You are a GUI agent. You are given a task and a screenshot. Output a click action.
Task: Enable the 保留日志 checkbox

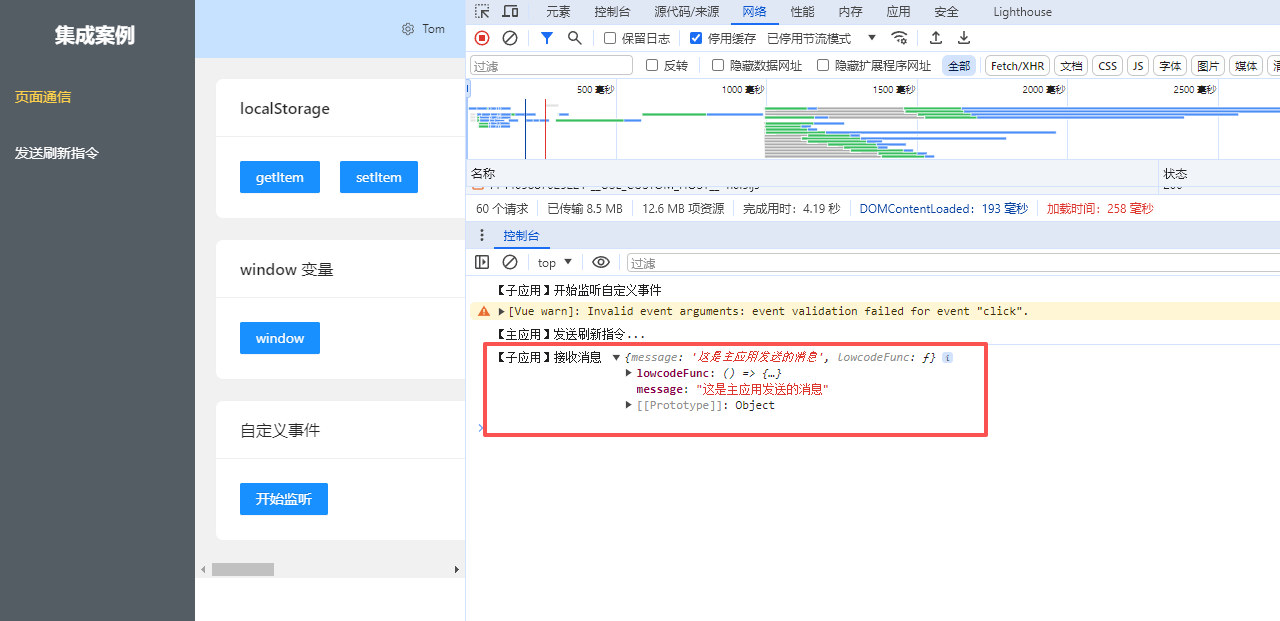point(611,38)
